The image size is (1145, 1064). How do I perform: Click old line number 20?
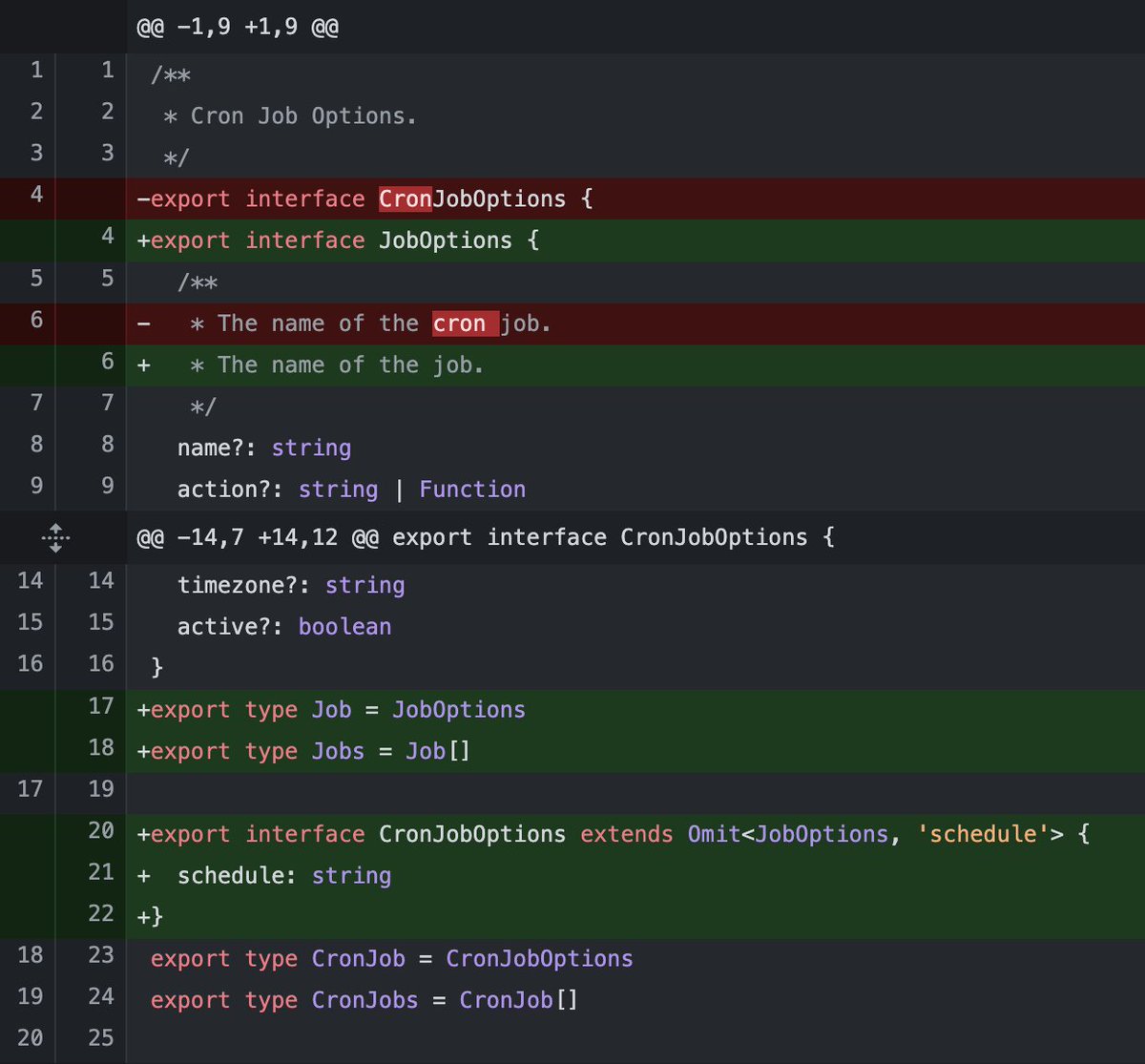[31, 1037]
